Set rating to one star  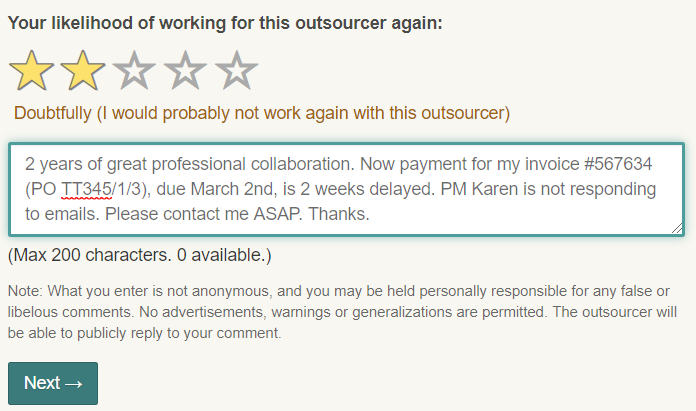32,71
